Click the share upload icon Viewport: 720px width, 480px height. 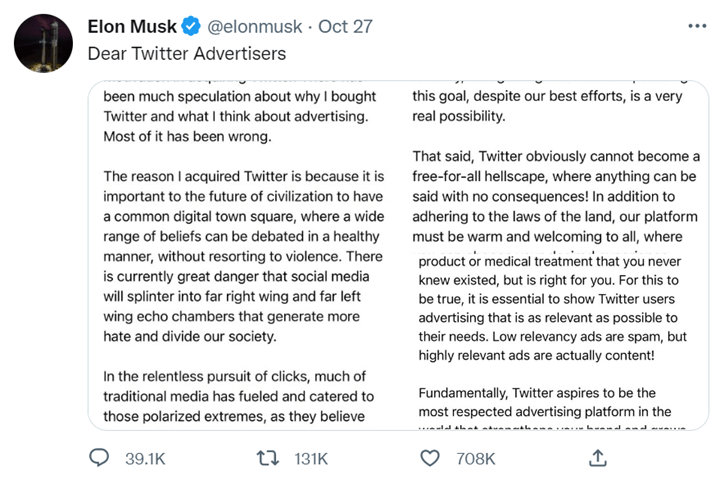coord(597,458)
